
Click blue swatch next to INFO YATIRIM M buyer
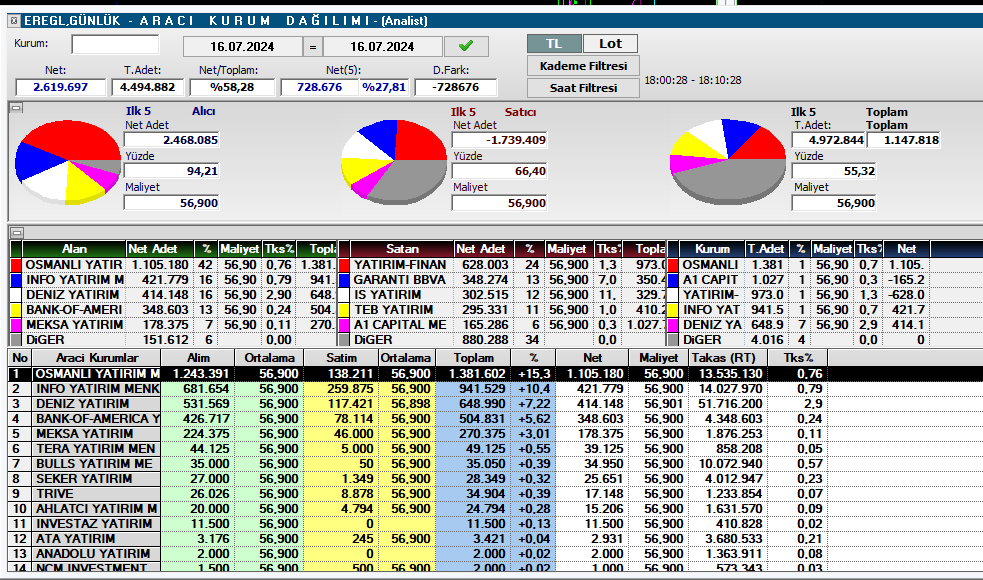click(x=16, y=280)
